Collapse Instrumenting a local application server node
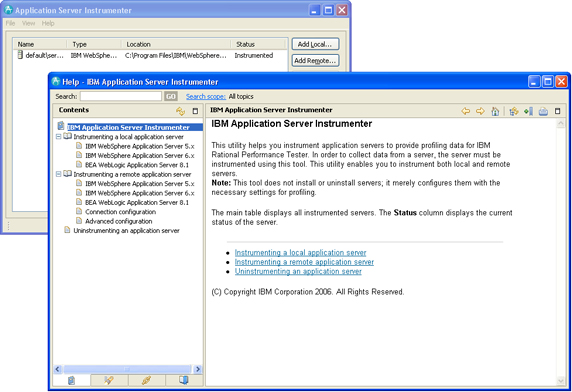This screenshot has height=392, width=572. coord(58,137)
